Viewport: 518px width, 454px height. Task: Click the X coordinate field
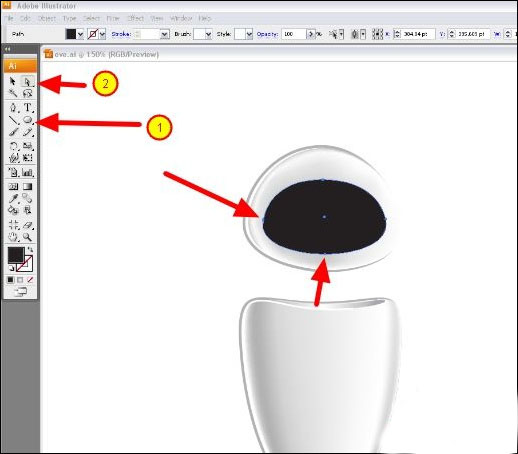tap(418, 34)
